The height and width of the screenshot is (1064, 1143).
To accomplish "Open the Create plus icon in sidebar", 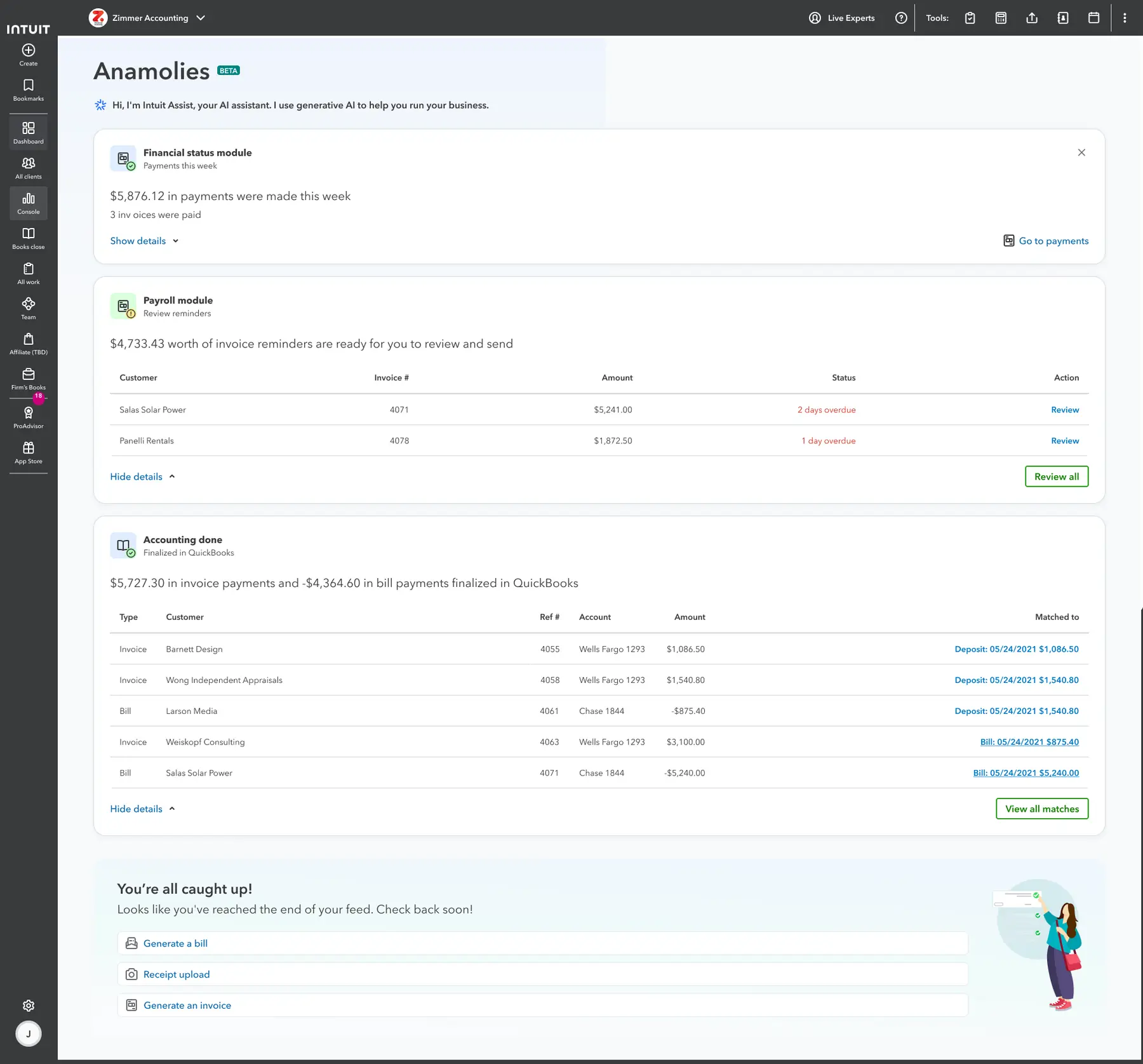I will (29, 50).
